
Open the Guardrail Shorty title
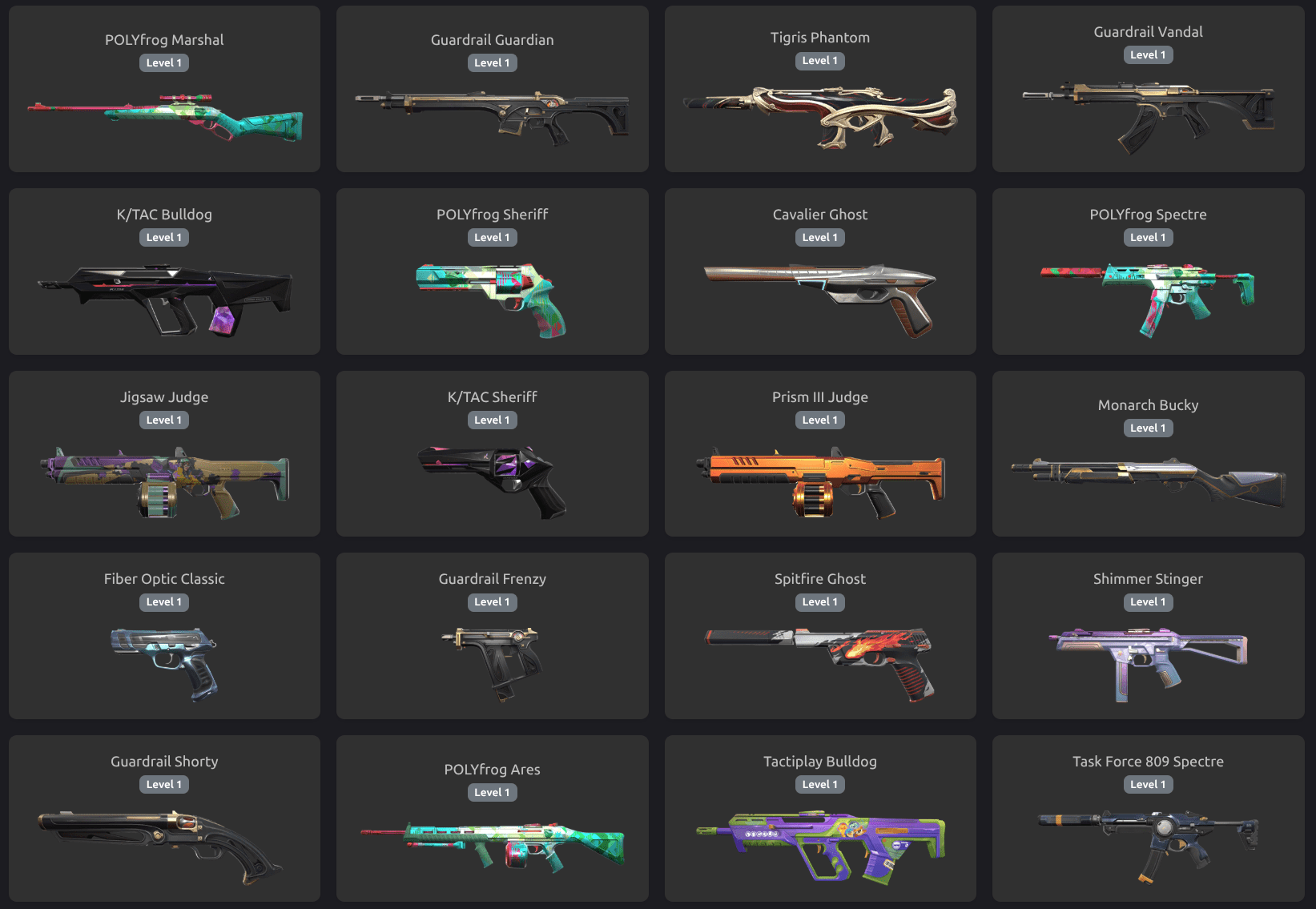[164, 761]
